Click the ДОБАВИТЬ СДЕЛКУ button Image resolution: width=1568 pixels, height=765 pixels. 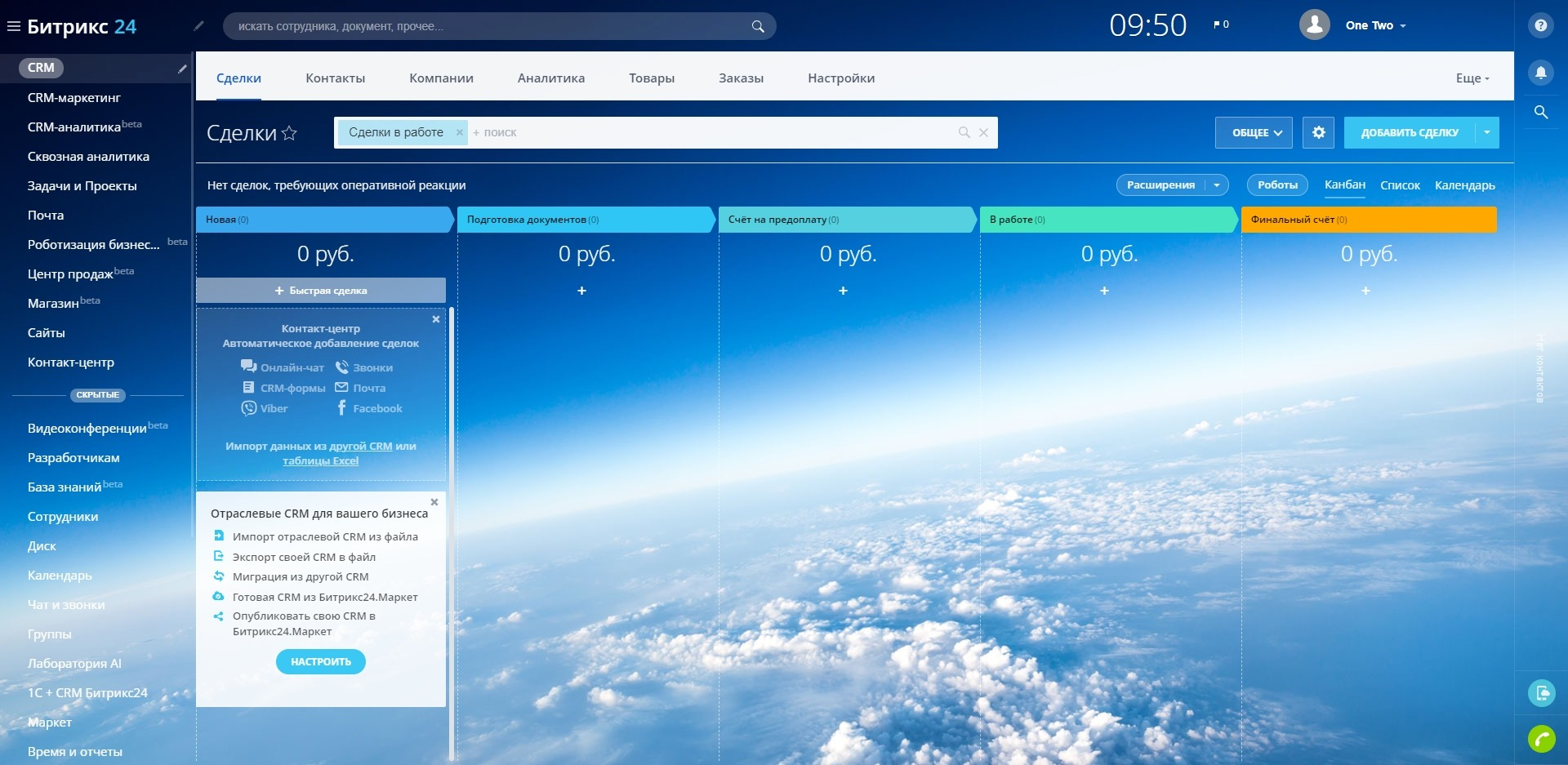point(1410,132)
